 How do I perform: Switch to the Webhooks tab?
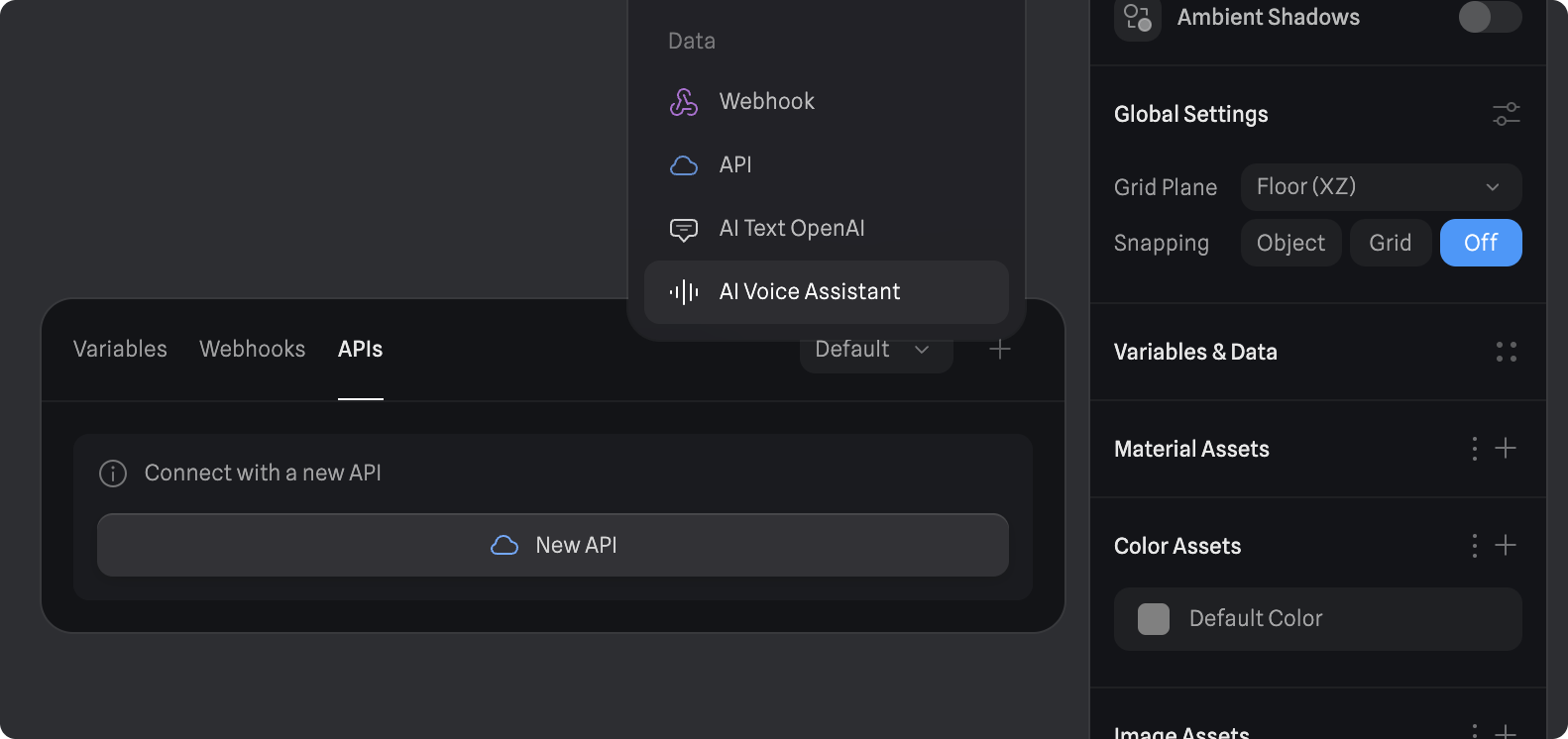(252, 350)
